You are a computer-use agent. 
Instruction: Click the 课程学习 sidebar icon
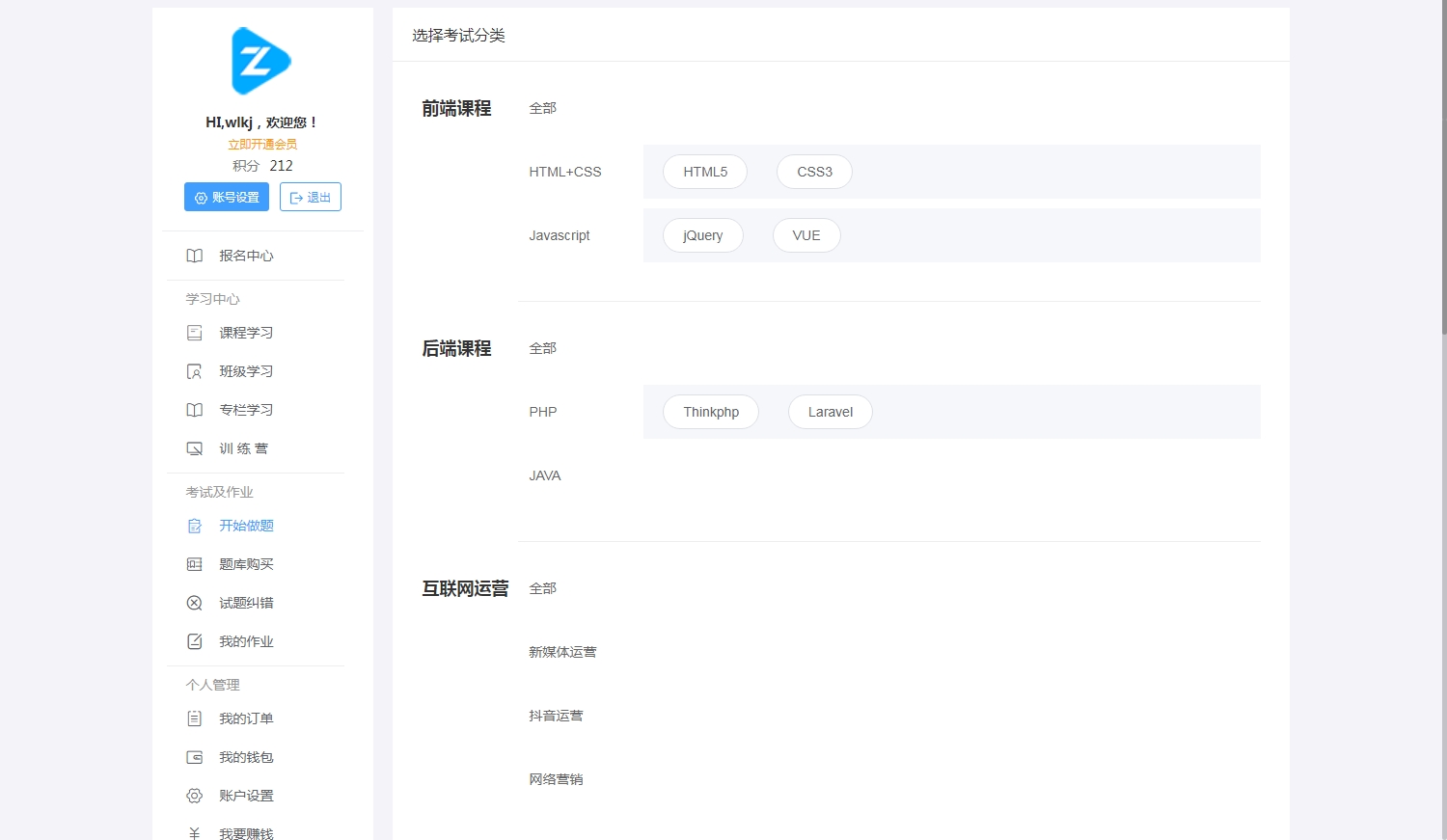pos(194,333)
